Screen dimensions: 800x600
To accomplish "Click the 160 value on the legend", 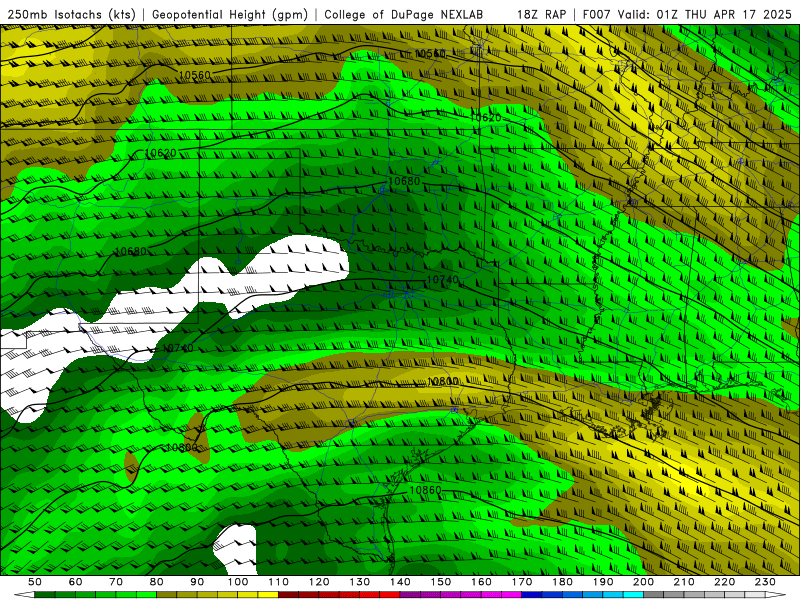I will (481, 582).
